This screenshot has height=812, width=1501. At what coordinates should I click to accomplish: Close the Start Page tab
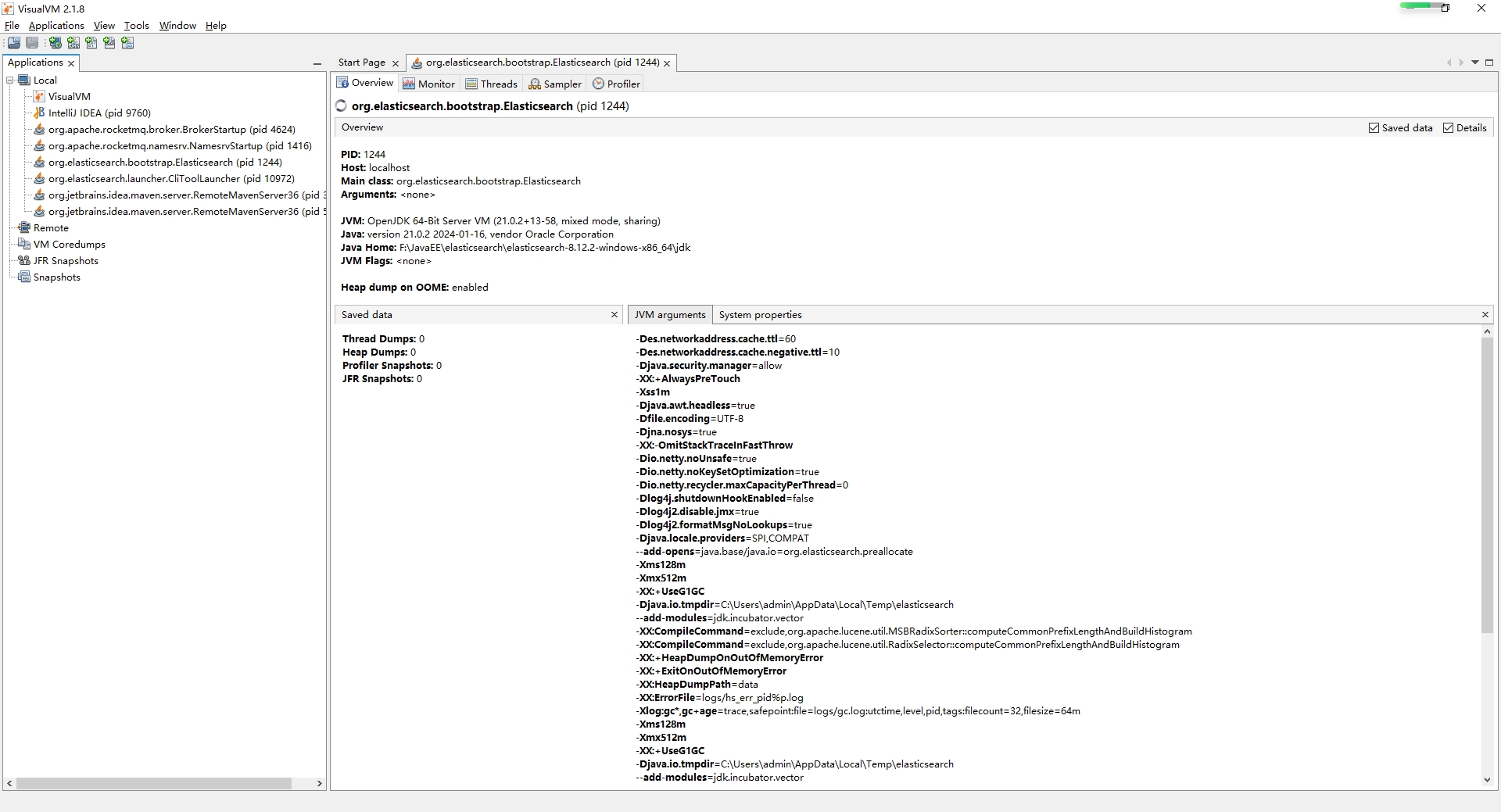click(x=395, y=63)
